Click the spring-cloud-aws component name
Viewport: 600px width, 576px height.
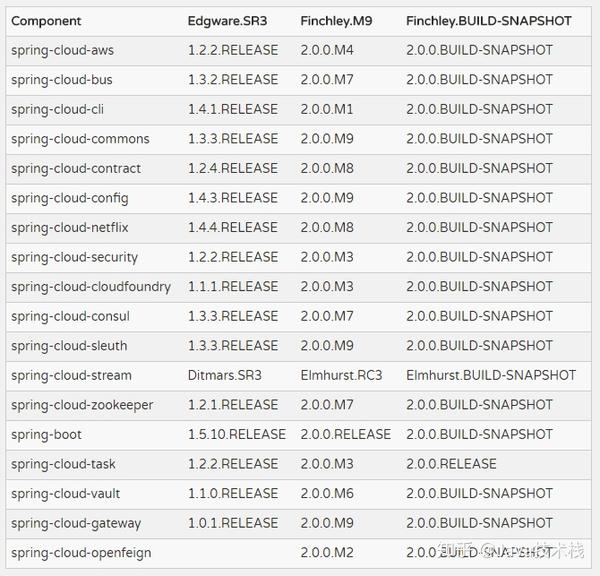pos(62,50)
